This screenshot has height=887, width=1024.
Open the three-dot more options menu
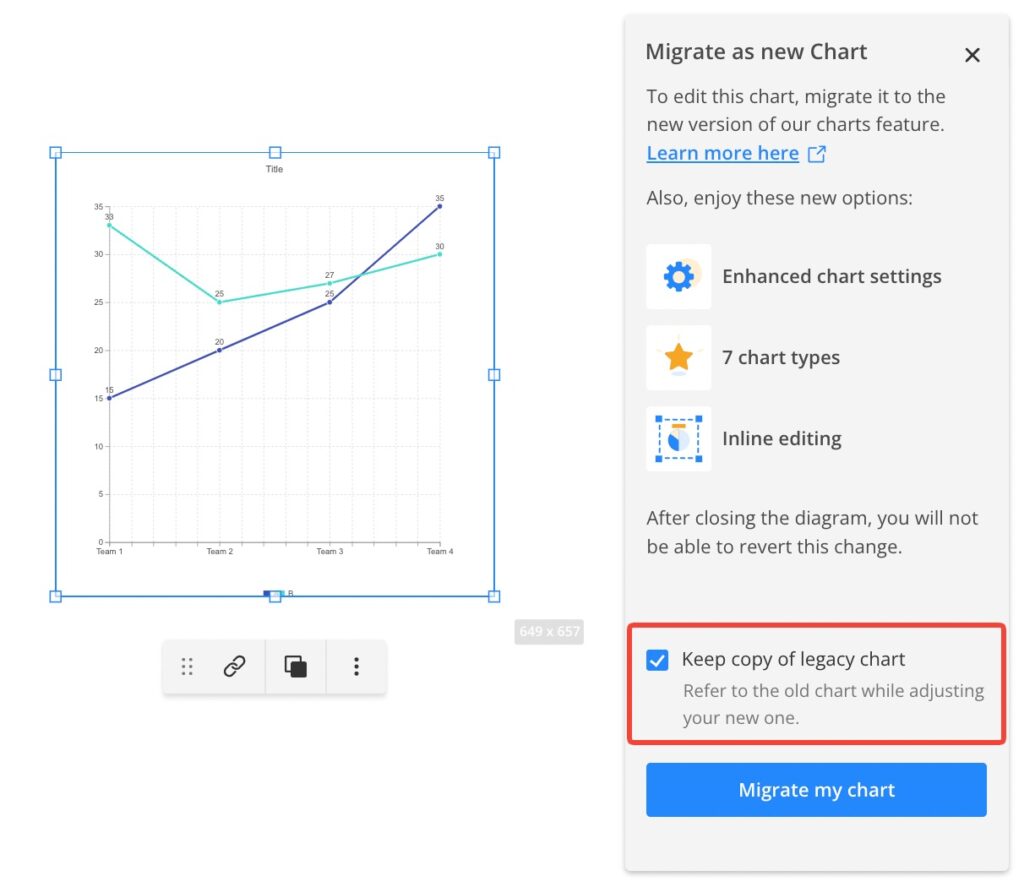pos(356,667)
